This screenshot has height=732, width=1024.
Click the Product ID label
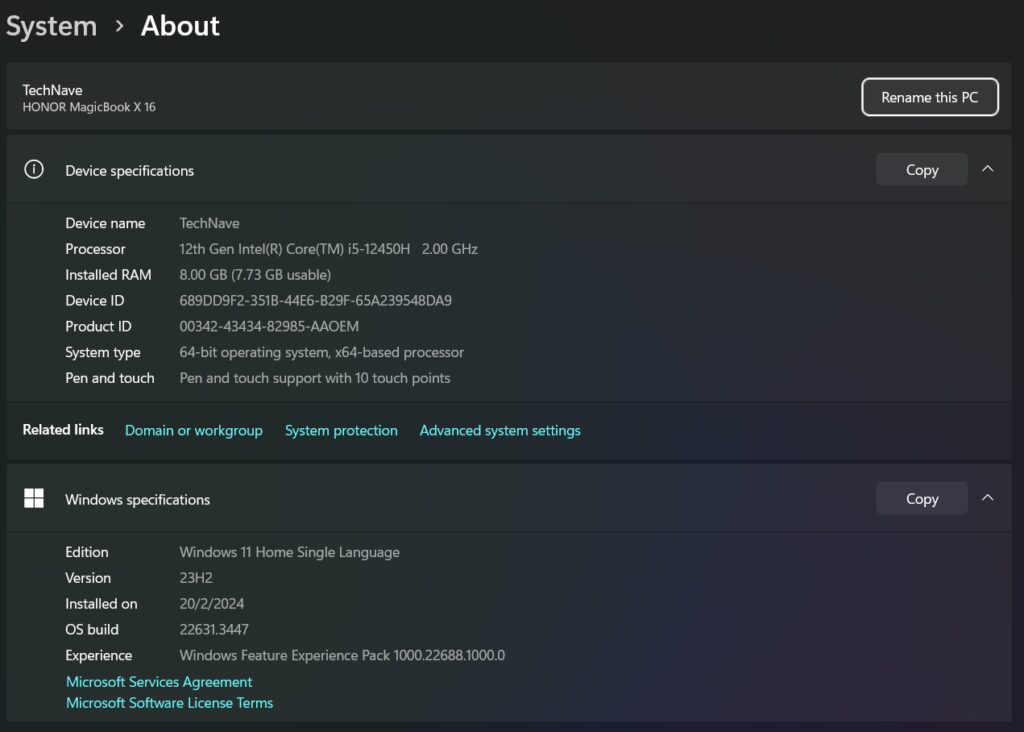tap(98, 326)
